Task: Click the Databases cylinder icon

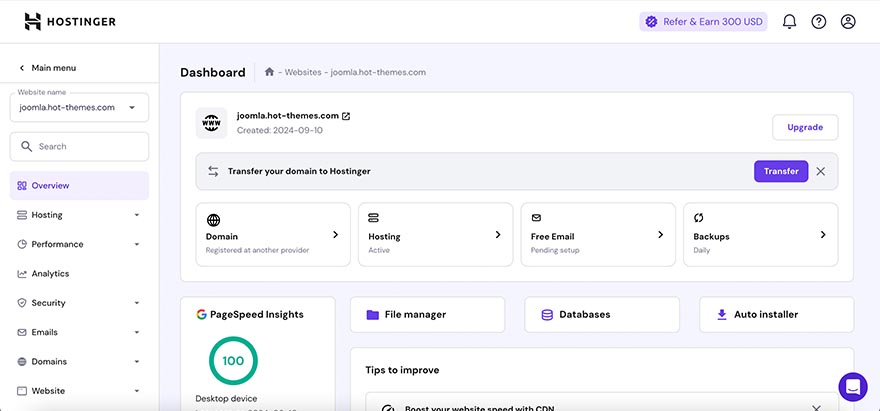Action: coord(547,314)
